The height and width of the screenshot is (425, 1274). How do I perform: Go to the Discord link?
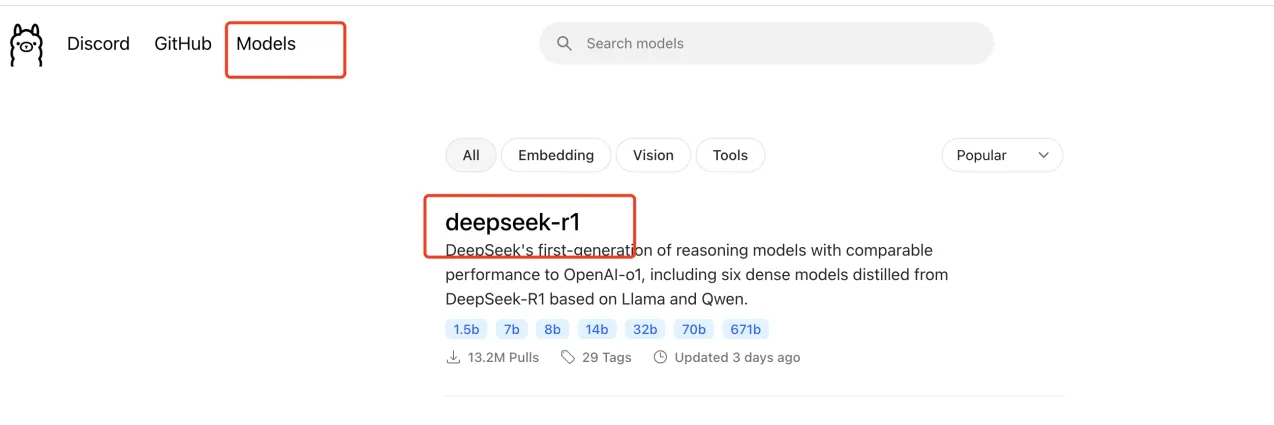98,44
